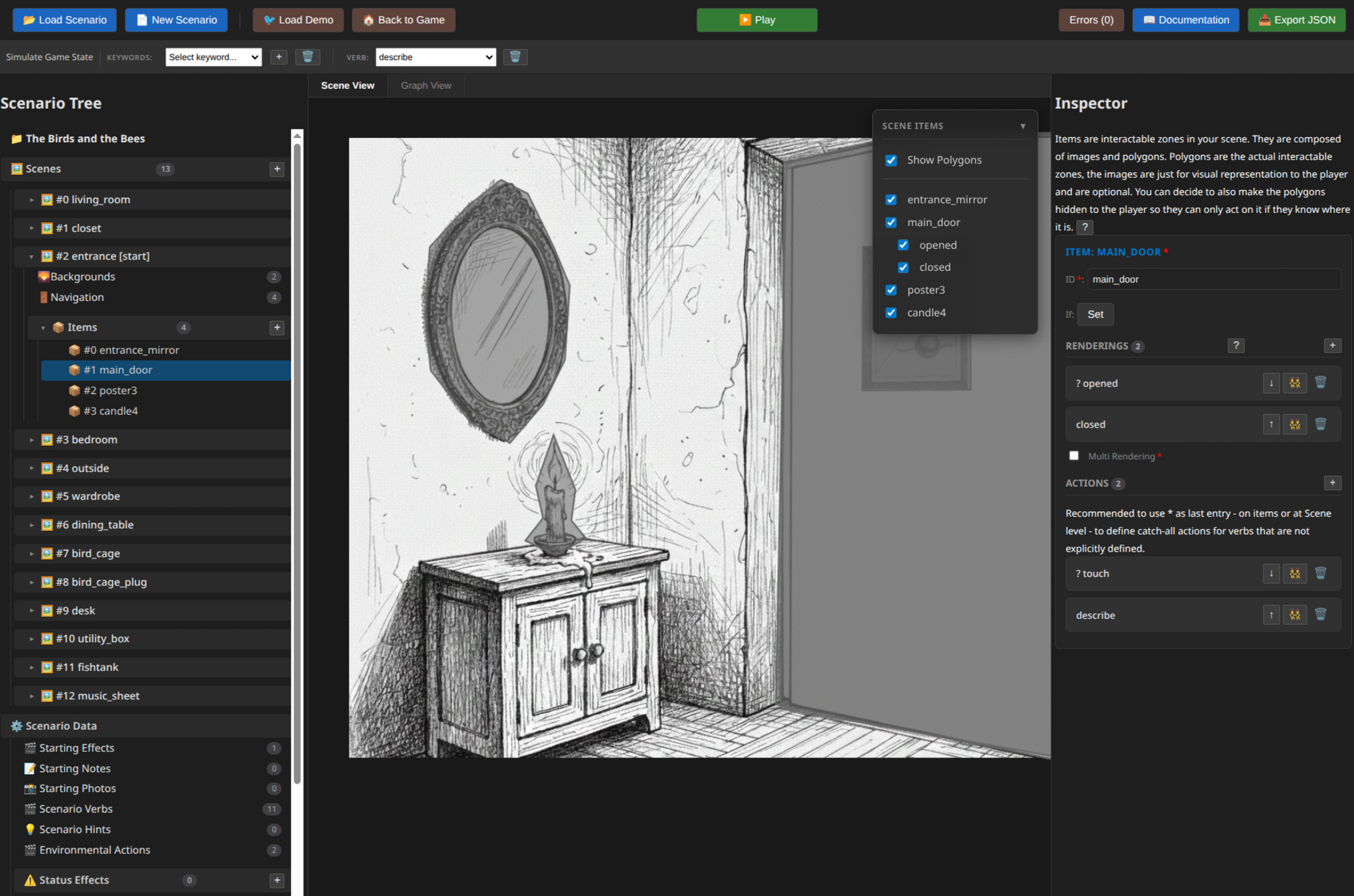Image resolution: width=1354 pixels, height=896 pixels.
Task: Click the trash icon next to the Verb dropdown
Action: pos(515,57)
